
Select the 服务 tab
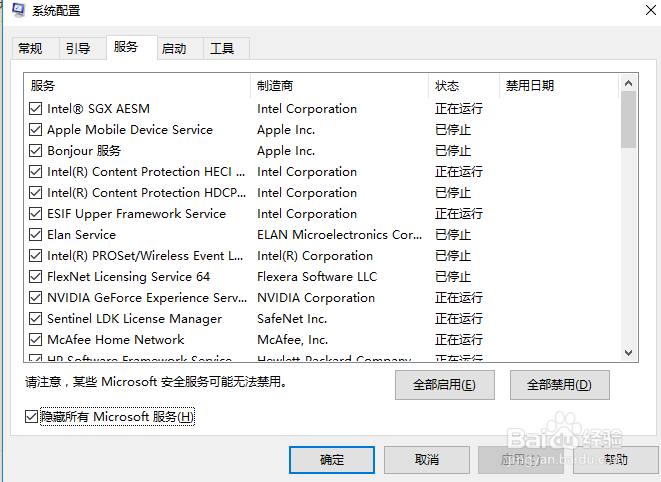[132, 47]
